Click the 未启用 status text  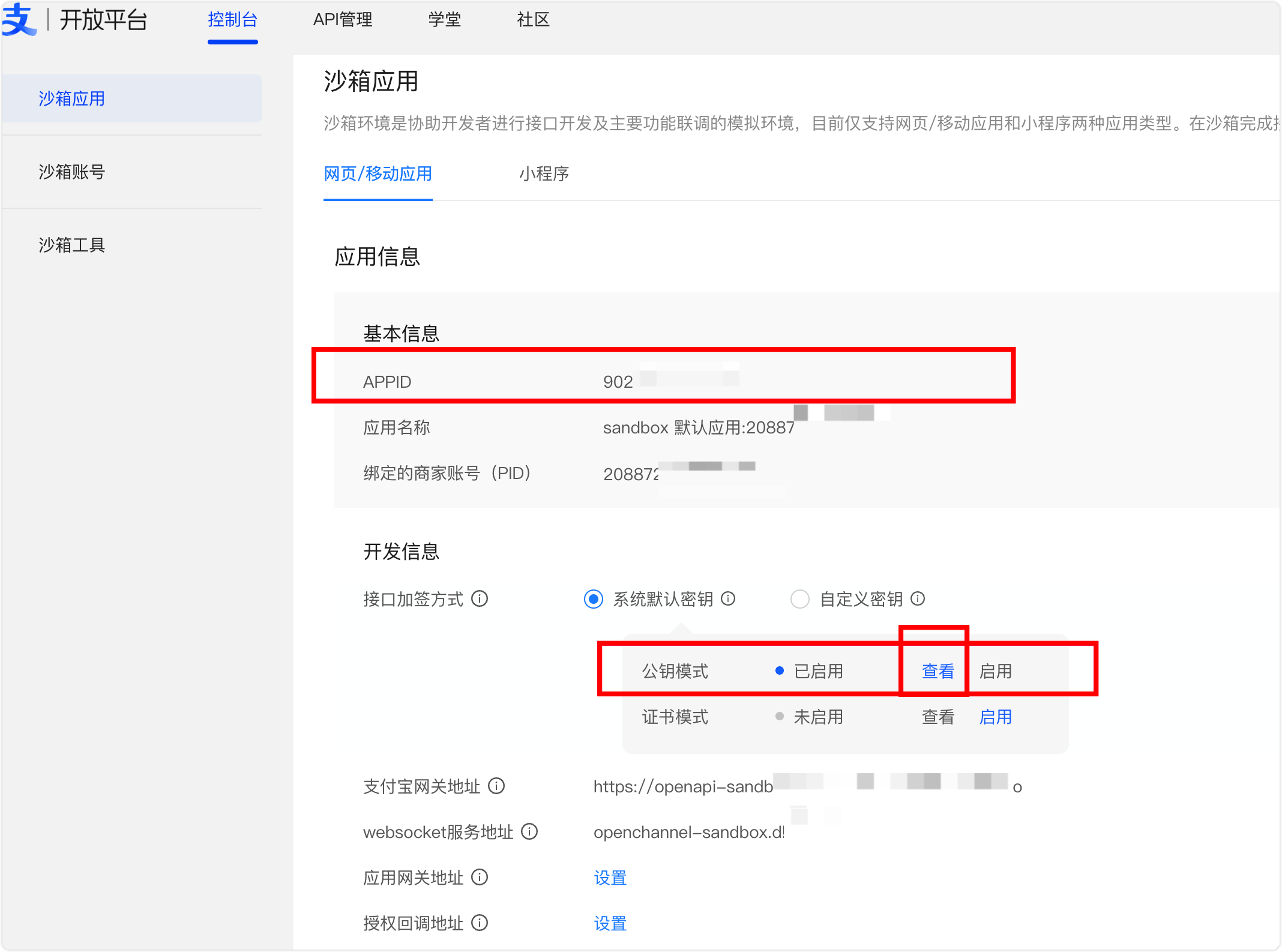point(819,717)
